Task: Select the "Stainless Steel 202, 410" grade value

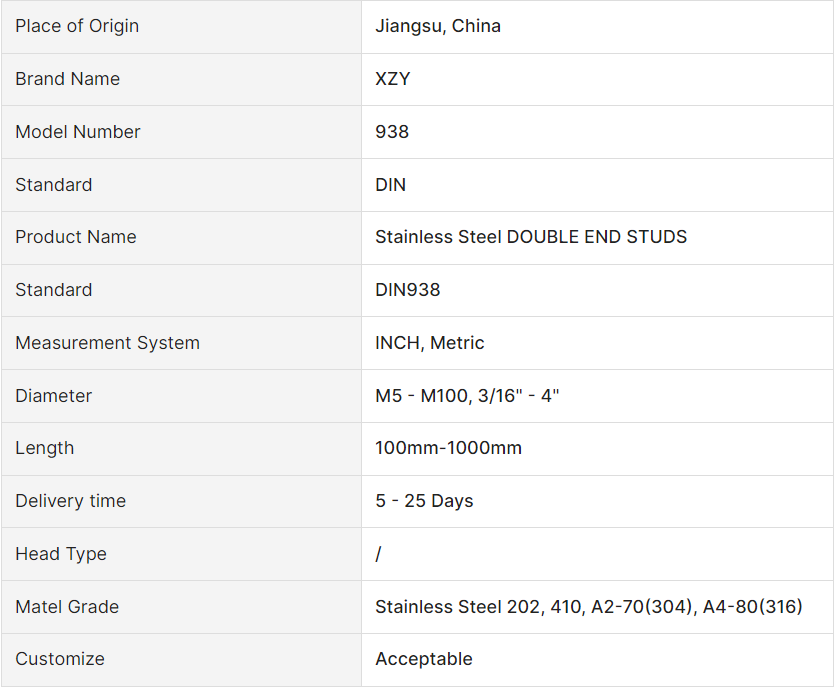Action: tap(588, 607)
